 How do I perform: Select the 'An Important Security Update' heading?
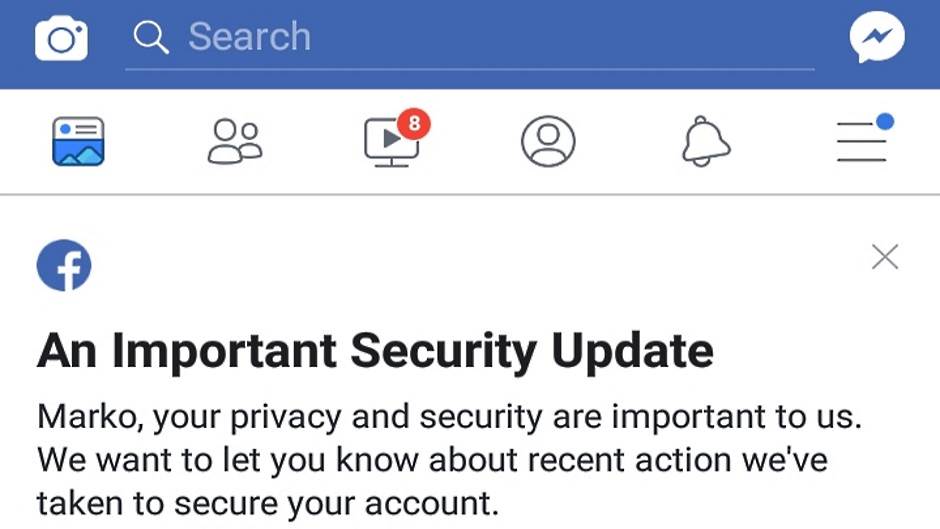pyautogui.click(x=375, y=351)
